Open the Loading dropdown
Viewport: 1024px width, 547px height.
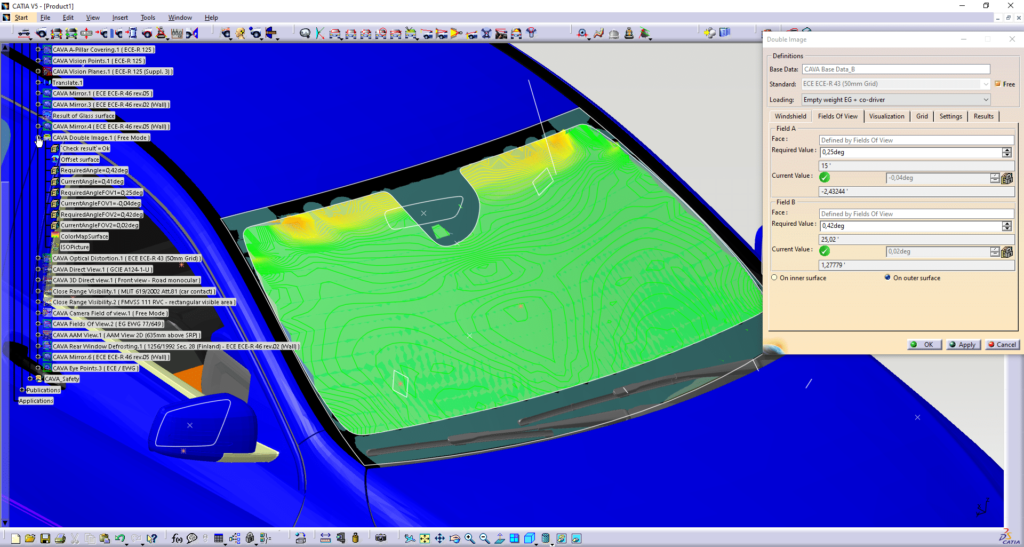895,100
